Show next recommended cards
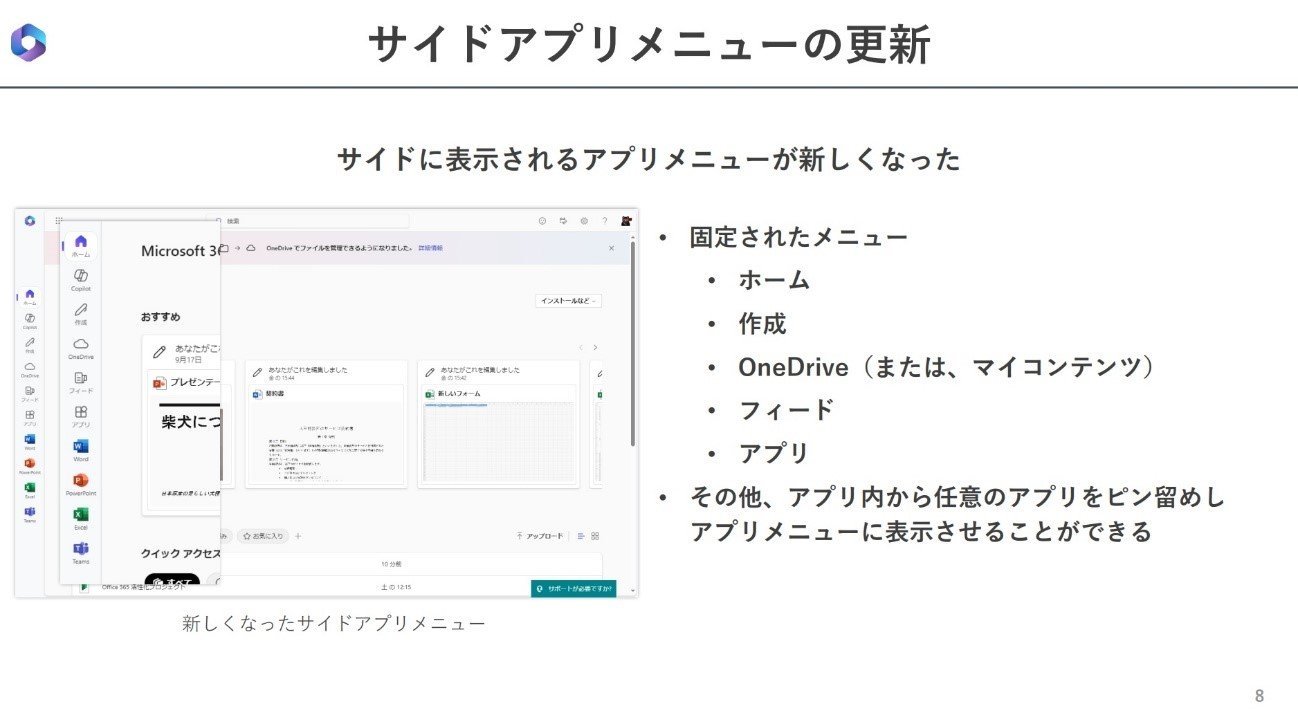This screenshot has height=724, width=1298. click(595, 347)
